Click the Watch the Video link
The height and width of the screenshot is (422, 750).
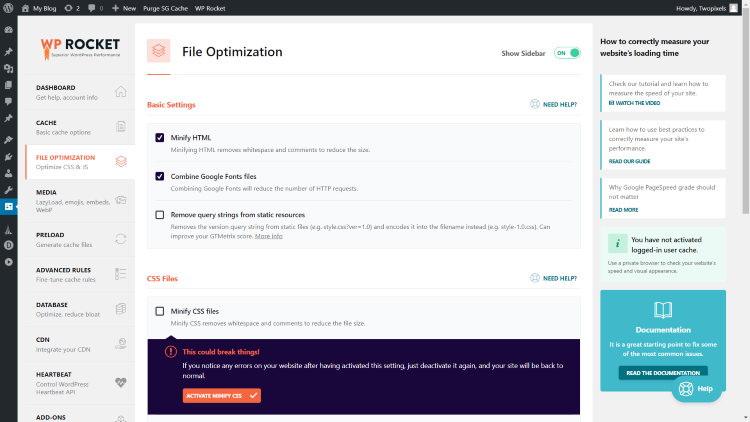[x=634, y=103]
